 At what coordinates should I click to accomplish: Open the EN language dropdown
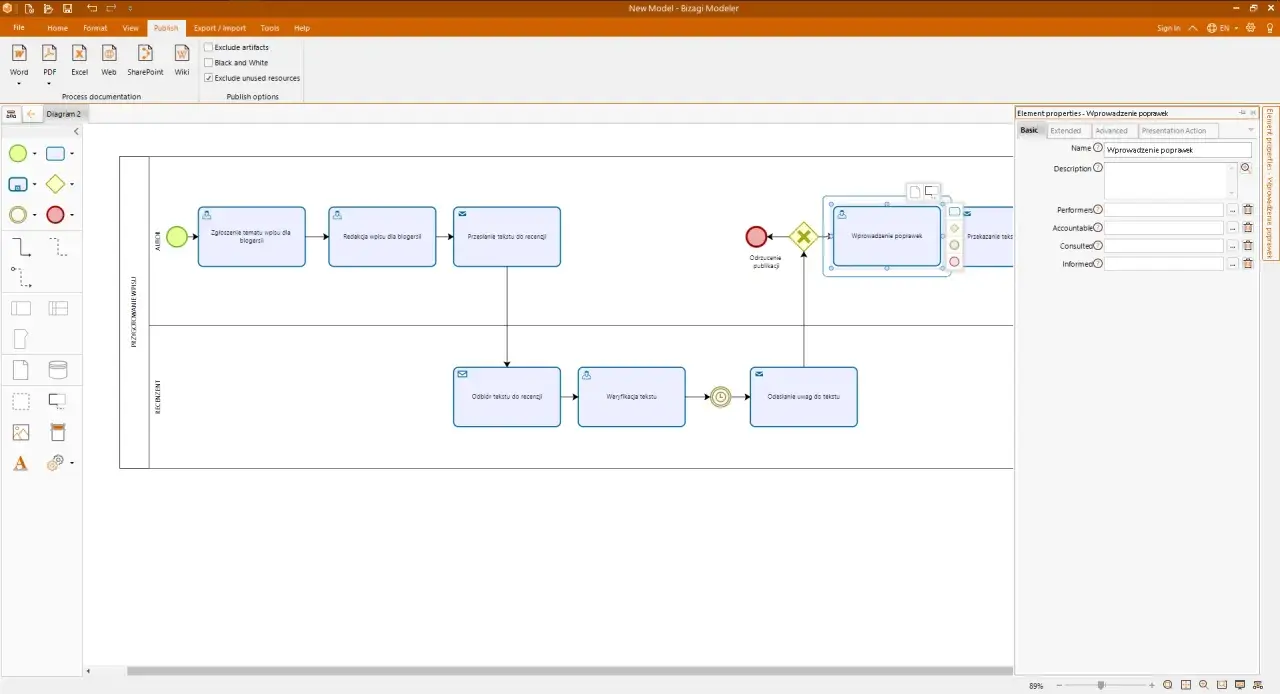(x=1223, y=28)
